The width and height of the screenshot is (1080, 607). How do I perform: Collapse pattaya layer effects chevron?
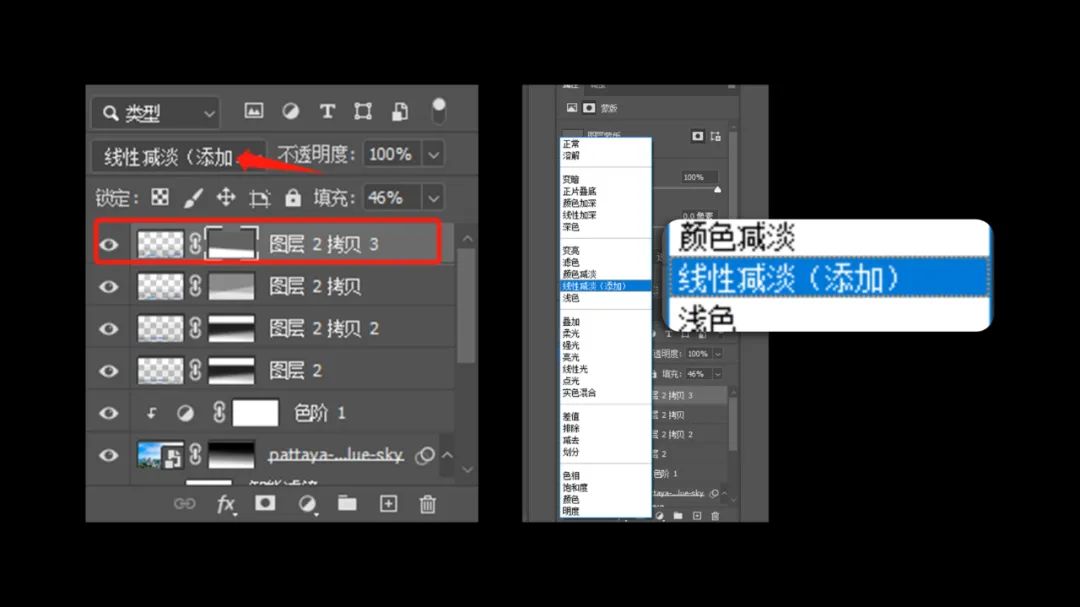pos(447,455)
